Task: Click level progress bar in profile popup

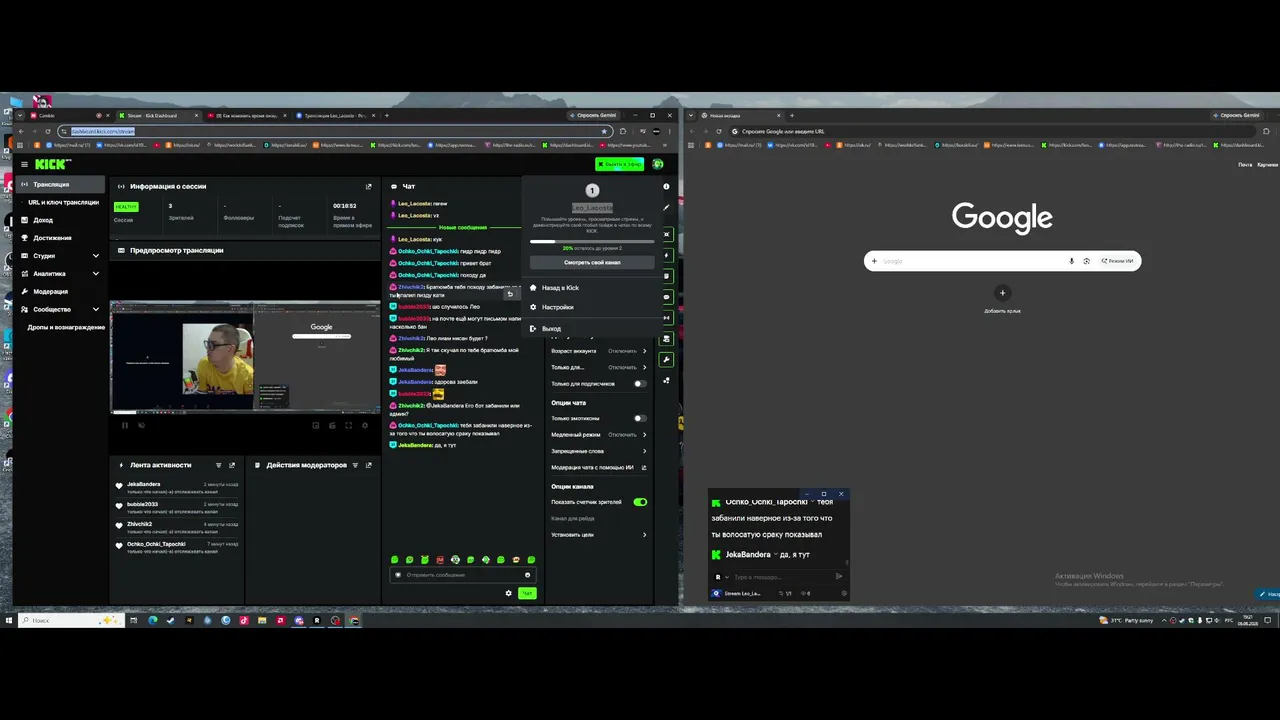Action: tap(592, 241)
